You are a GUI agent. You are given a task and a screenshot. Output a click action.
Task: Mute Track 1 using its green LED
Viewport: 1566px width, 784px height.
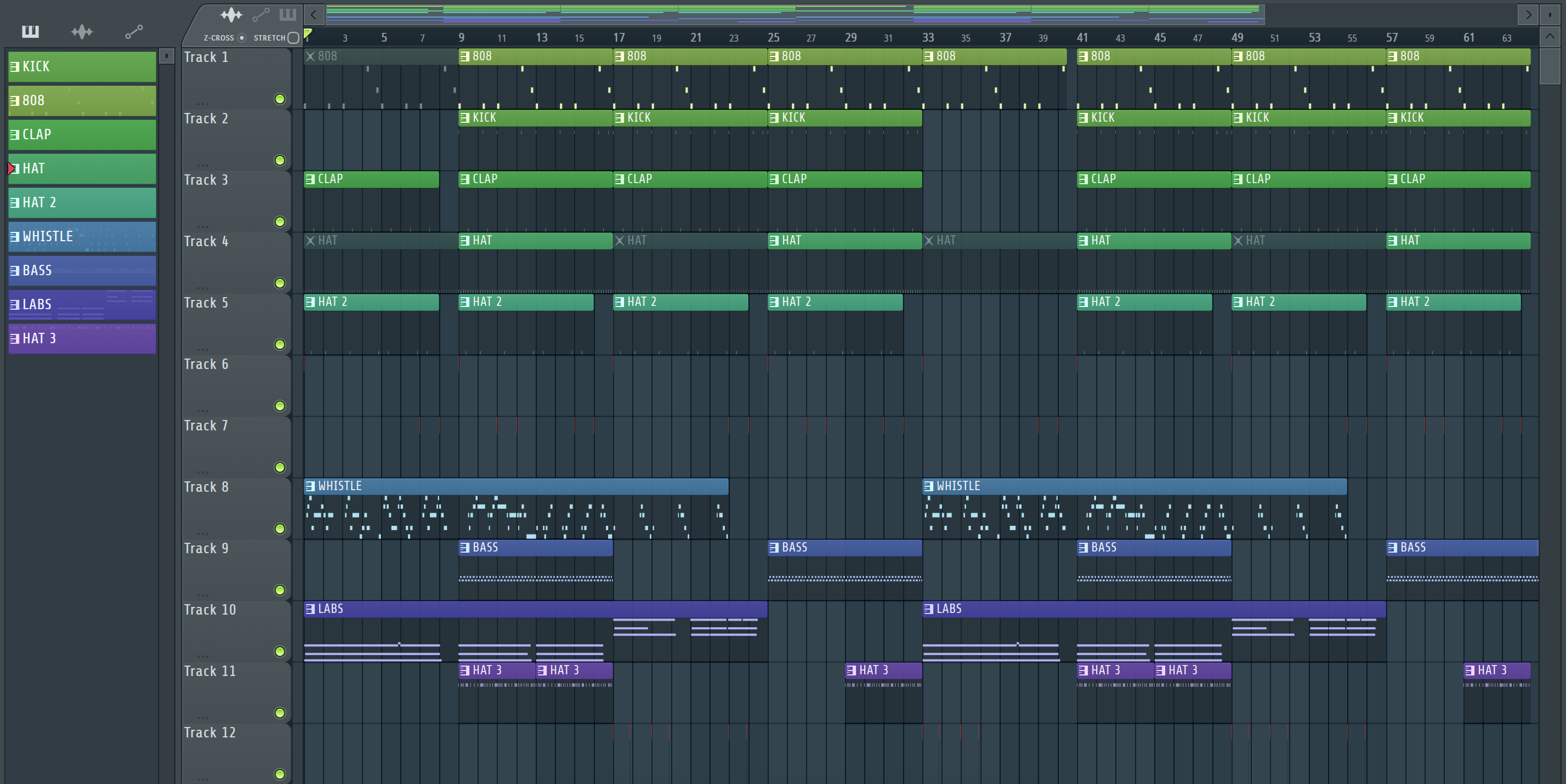tap(280, 99)
